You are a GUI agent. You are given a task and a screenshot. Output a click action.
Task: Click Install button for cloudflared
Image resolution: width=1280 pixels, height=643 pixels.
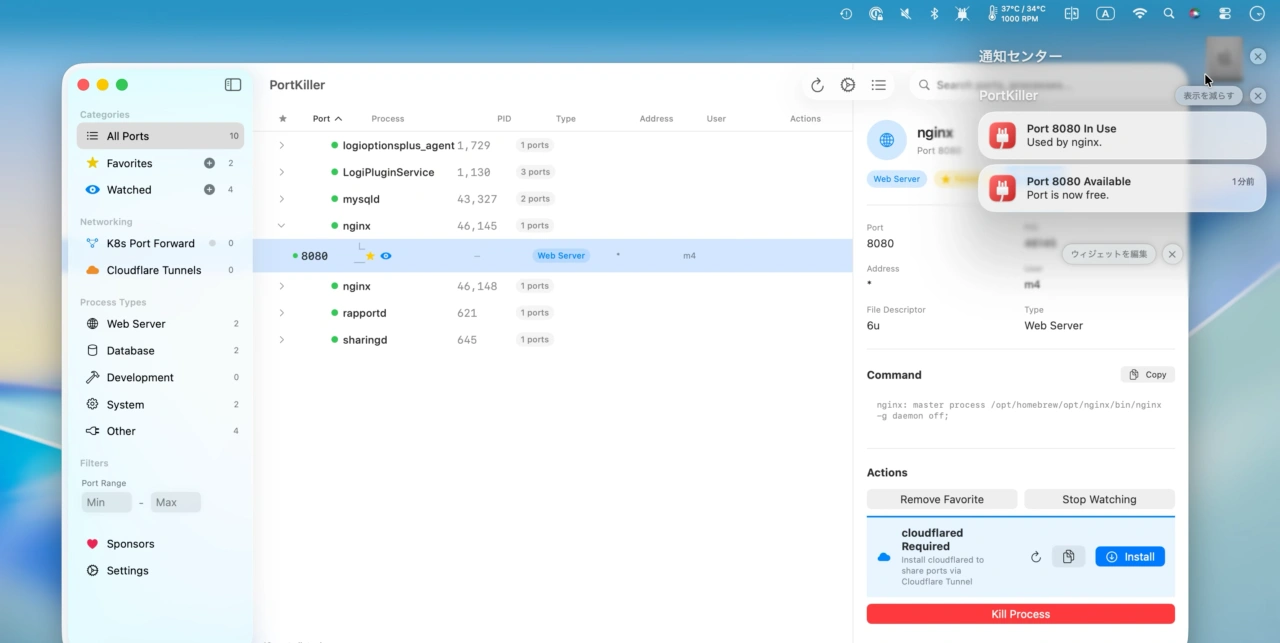tap(1130, 557)
